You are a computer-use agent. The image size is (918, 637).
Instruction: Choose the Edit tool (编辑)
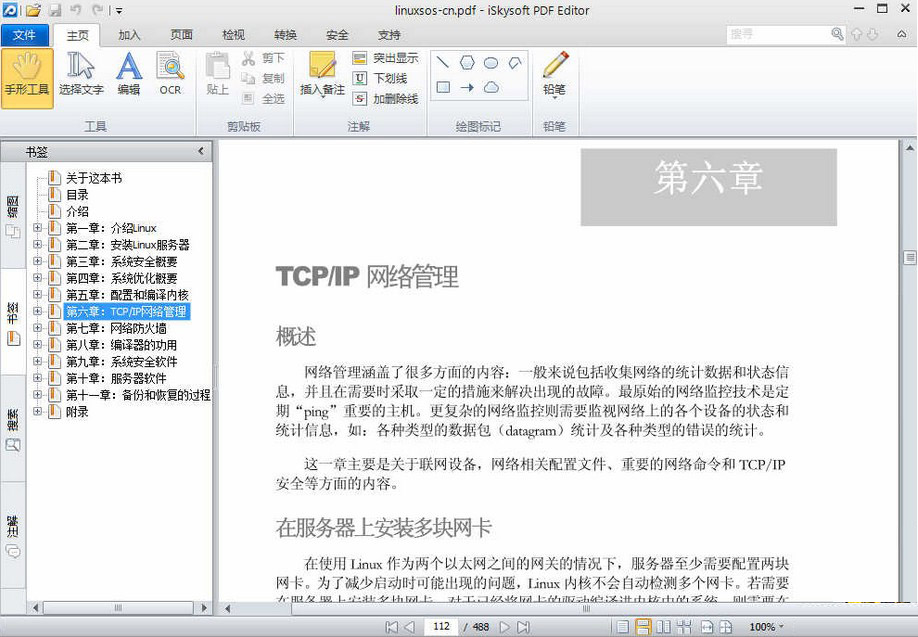[129, 74]
